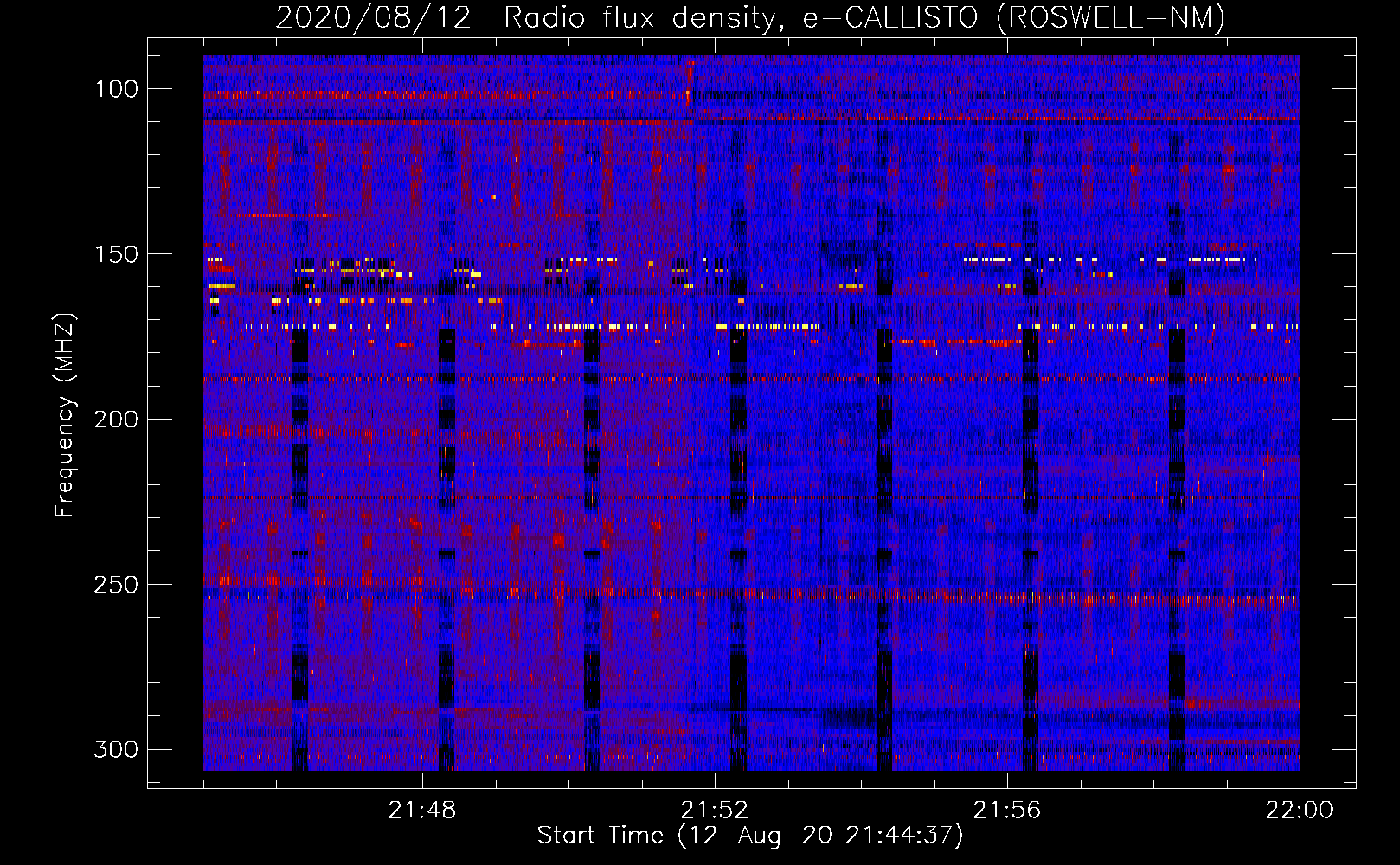
Task: Click the 21:48 time tick label
Action: click(422, 811)
